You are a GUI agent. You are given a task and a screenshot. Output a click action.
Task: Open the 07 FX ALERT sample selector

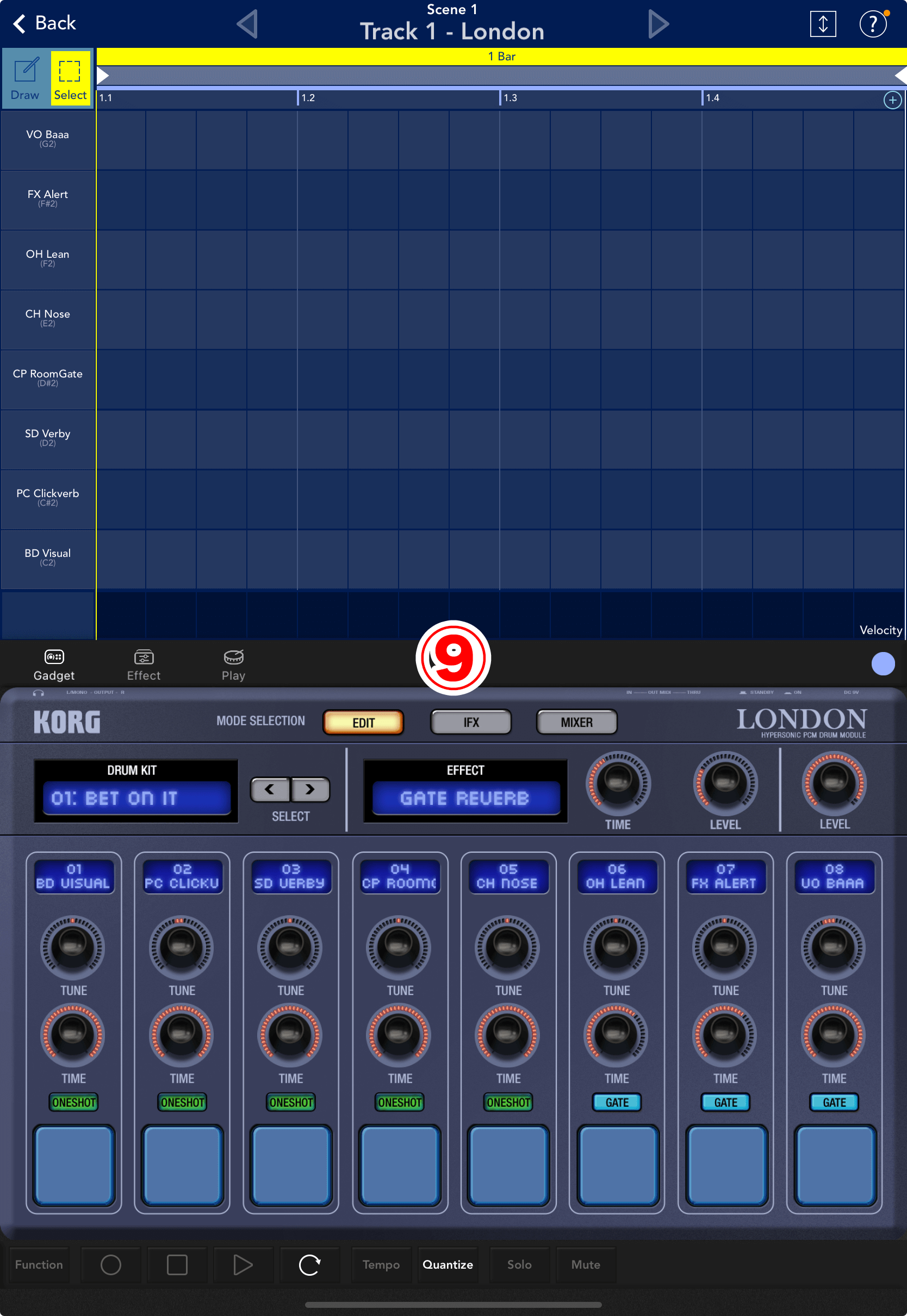pyautogui.click(x=725, y=877)
